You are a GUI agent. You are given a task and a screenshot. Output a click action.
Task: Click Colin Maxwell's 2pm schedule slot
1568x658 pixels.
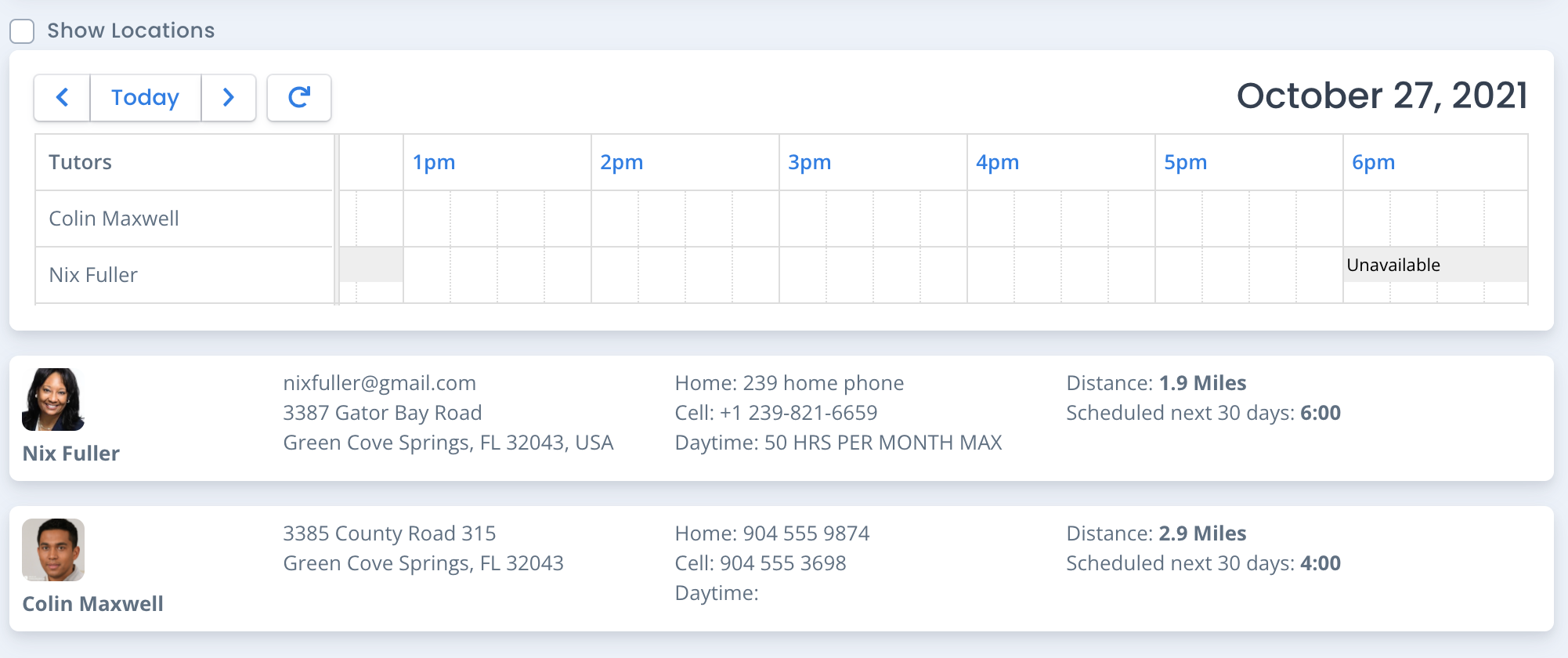pos(685,219)
